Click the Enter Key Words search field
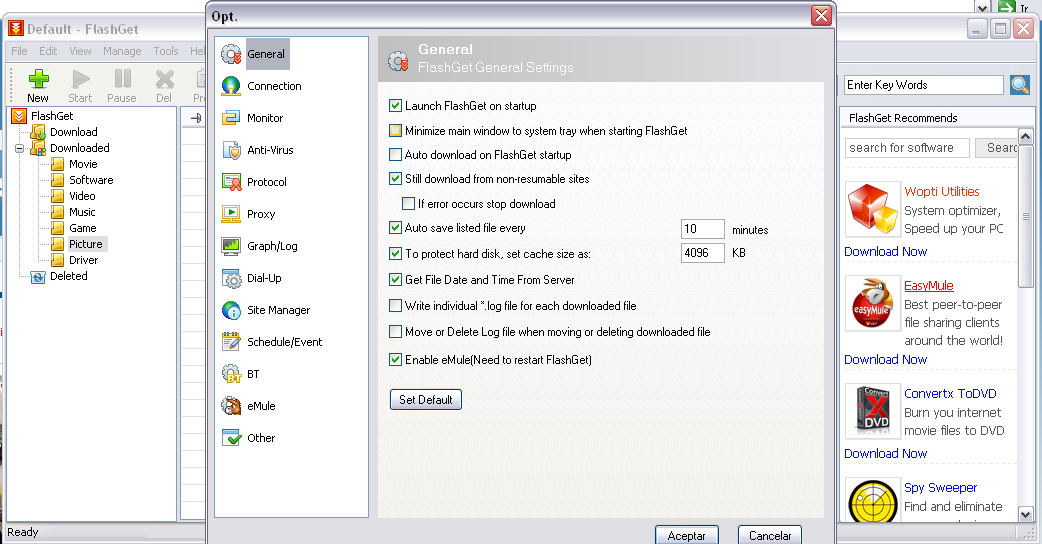Screen dimensions: 1042x544 click(x=924, y=85)
